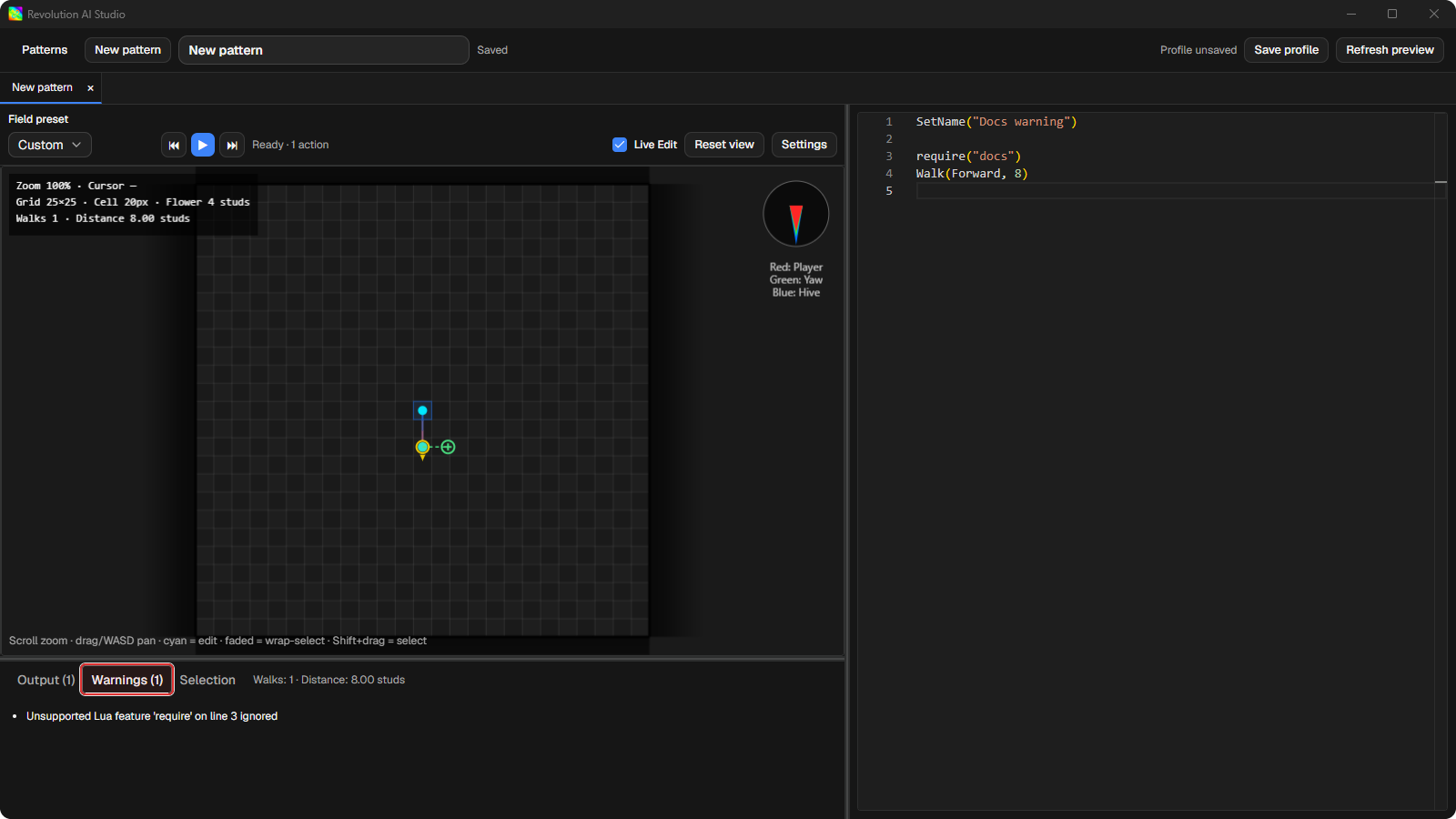
Task: Edit the pattern name field
Action: pyautogui.click(x=324, y=50)
